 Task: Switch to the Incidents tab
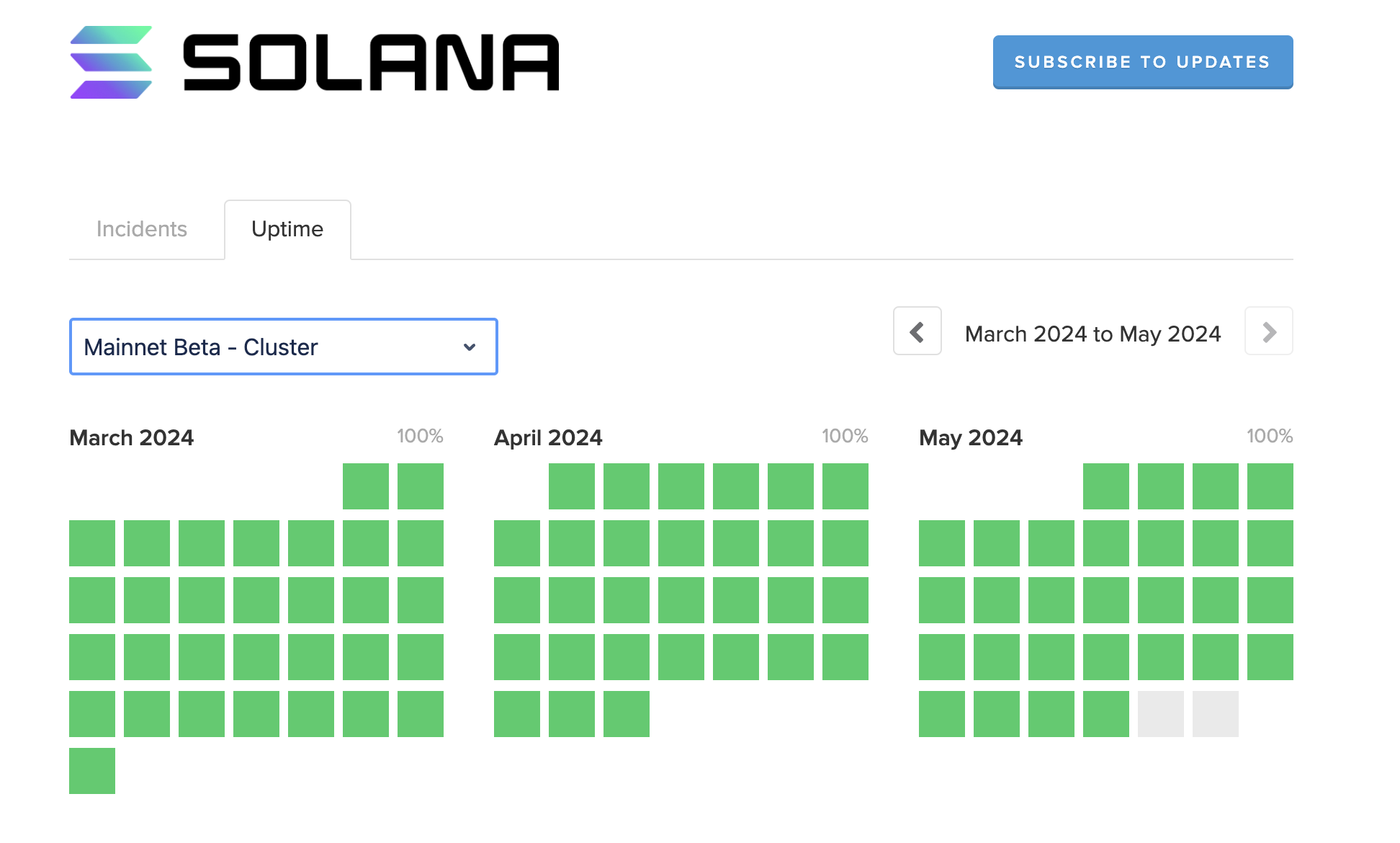tap(142, 229)
